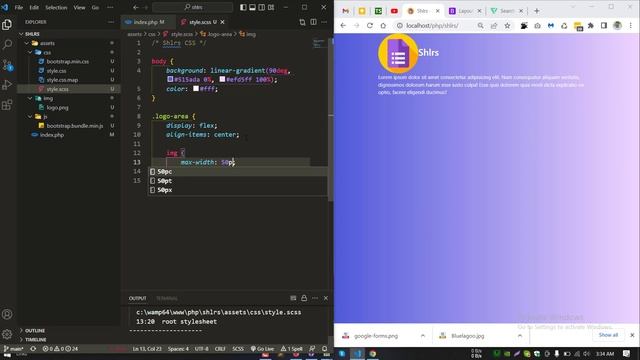Switch to the OUTPUT panel tab
The width and height of the screenshot is (640, 360).
pos(138,298)
